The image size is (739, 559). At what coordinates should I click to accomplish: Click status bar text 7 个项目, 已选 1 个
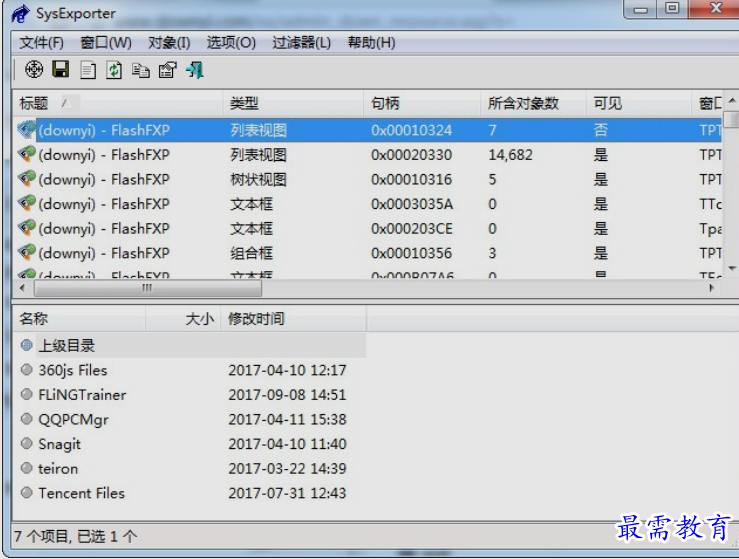[75, 536]
